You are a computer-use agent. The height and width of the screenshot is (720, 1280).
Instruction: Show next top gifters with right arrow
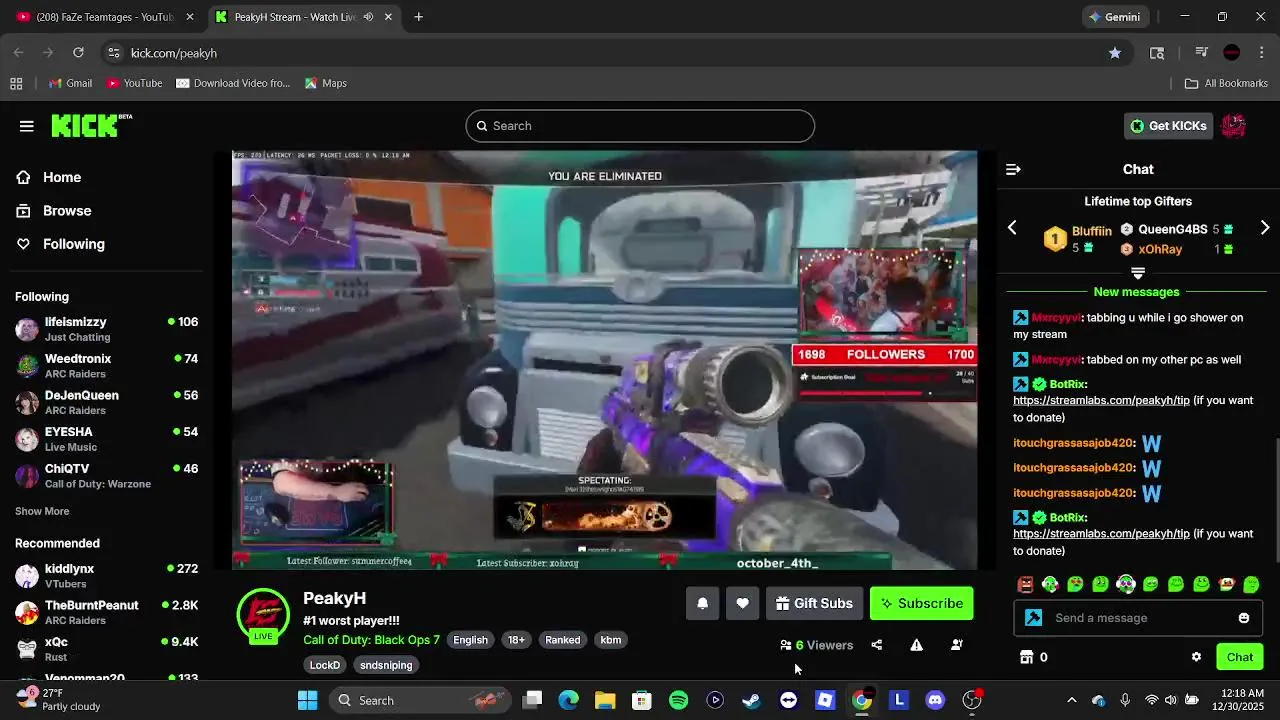pos(1265,228)
